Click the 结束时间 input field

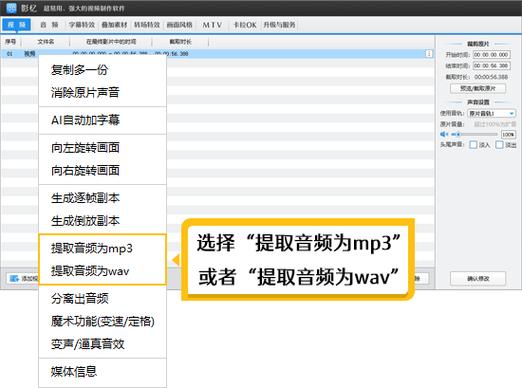(491, 66)
